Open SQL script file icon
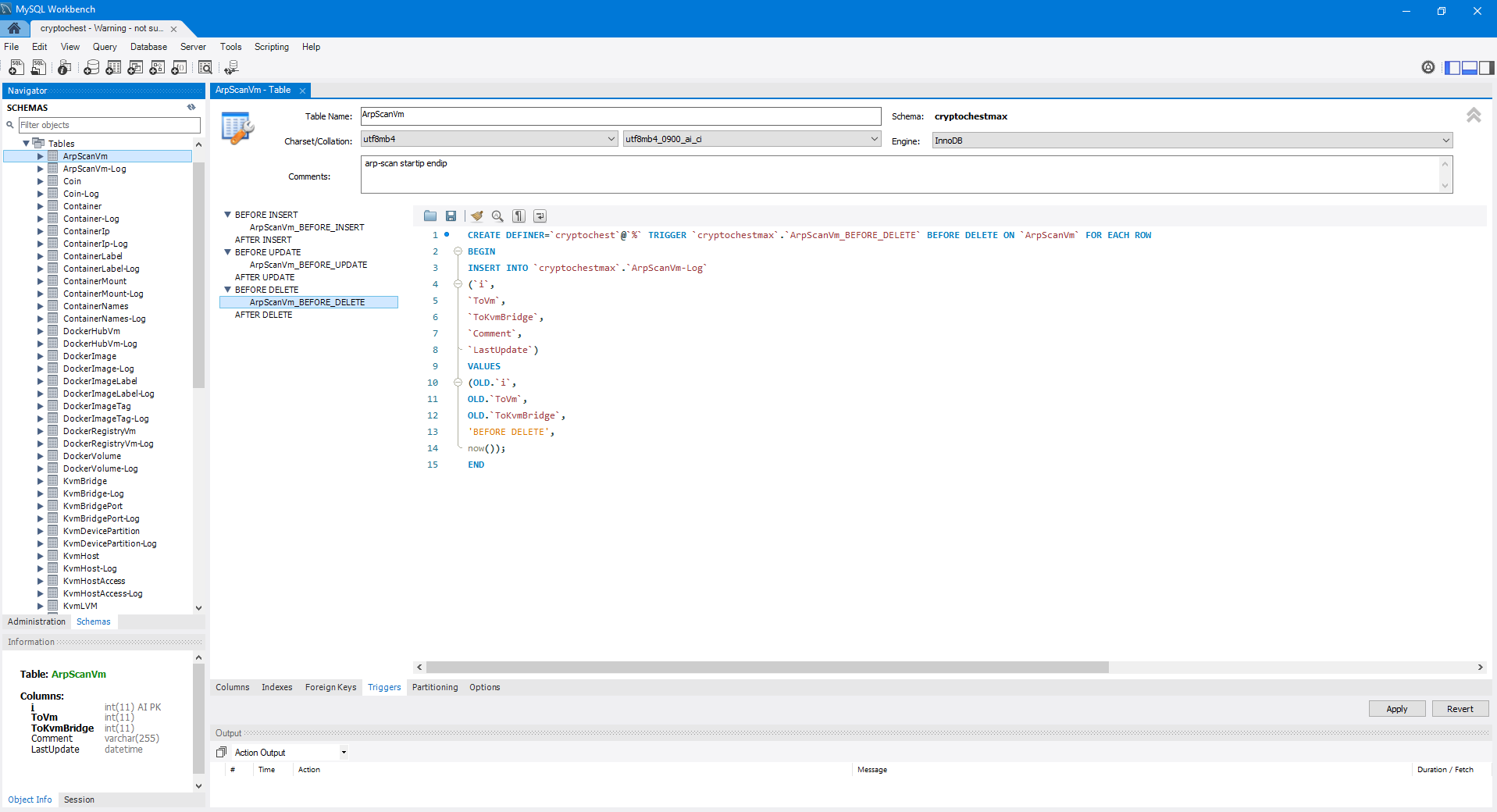Image resolution: width=1497 pixels, height=812 pixels. 38,68
